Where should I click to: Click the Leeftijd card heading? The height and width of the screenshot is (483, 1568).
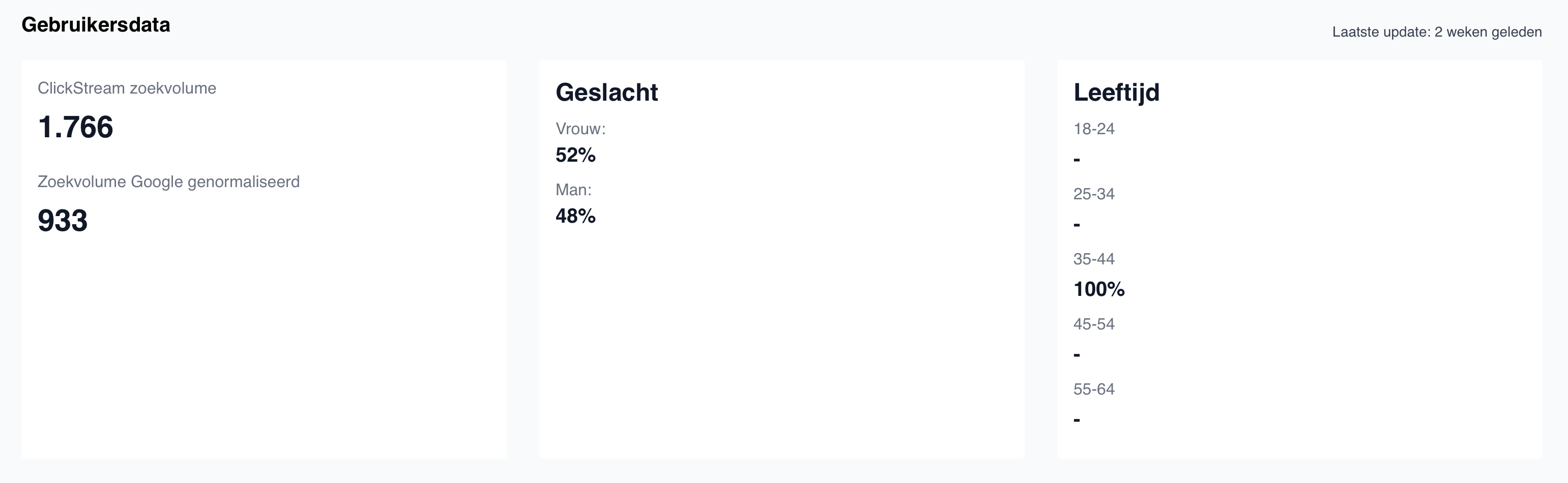pyautogui.click(x=1116, y=93)
